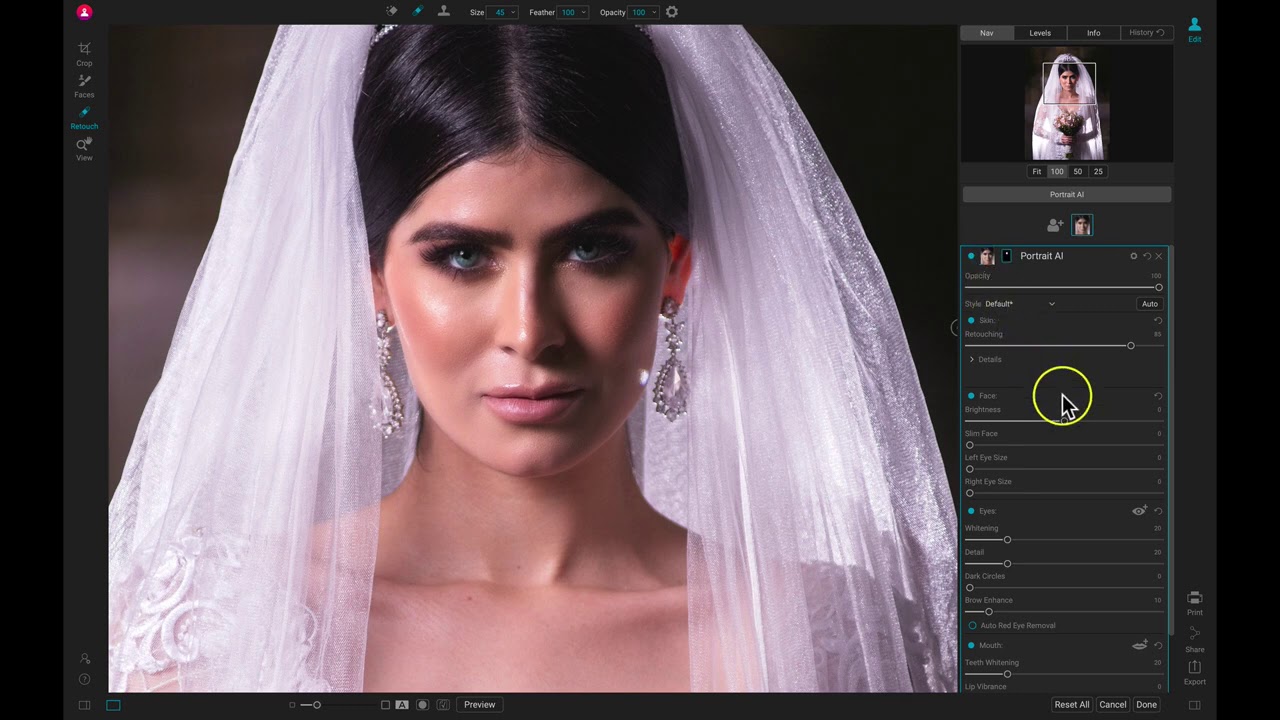The image size is (1280, 720).
Task: Open the Share icon
Action: 1194,638
